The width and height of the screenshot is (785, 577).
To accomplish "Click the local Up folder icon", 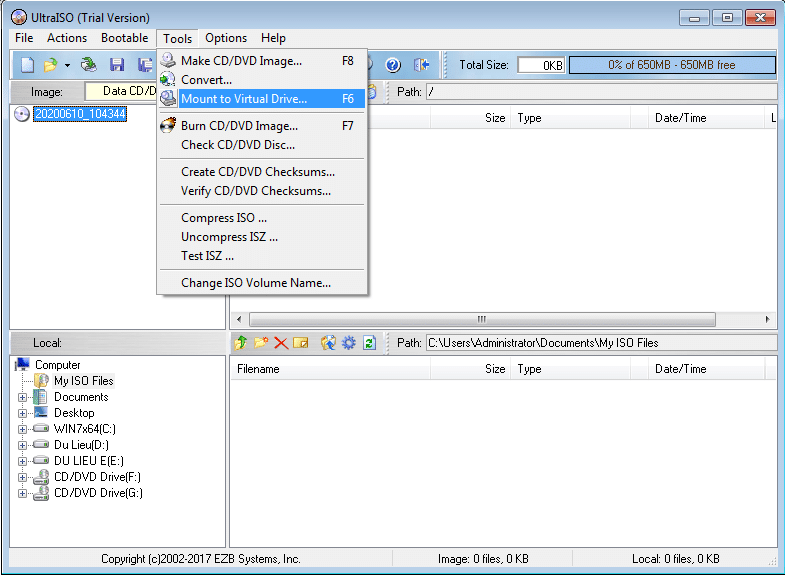I will pyautogui.click(x=241, y=343).
